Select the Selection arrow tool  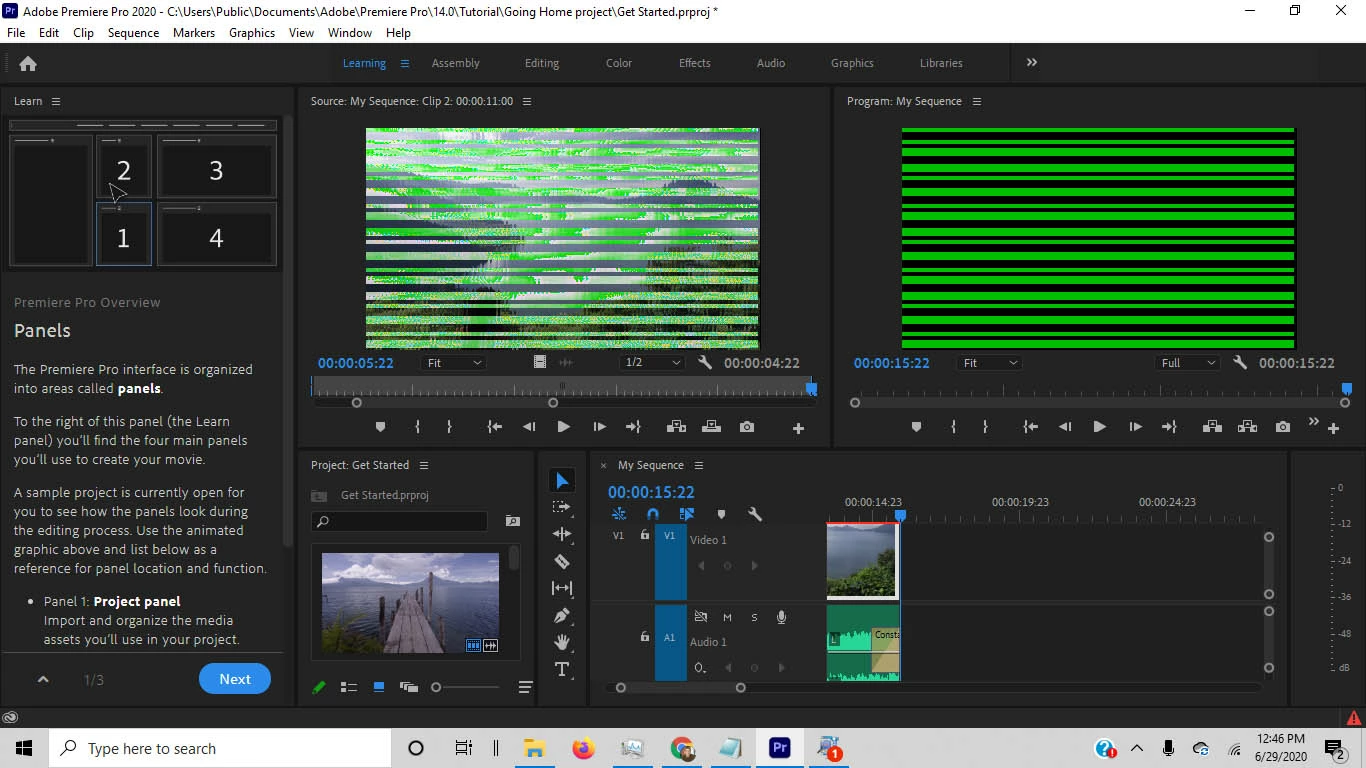[562, 481]
